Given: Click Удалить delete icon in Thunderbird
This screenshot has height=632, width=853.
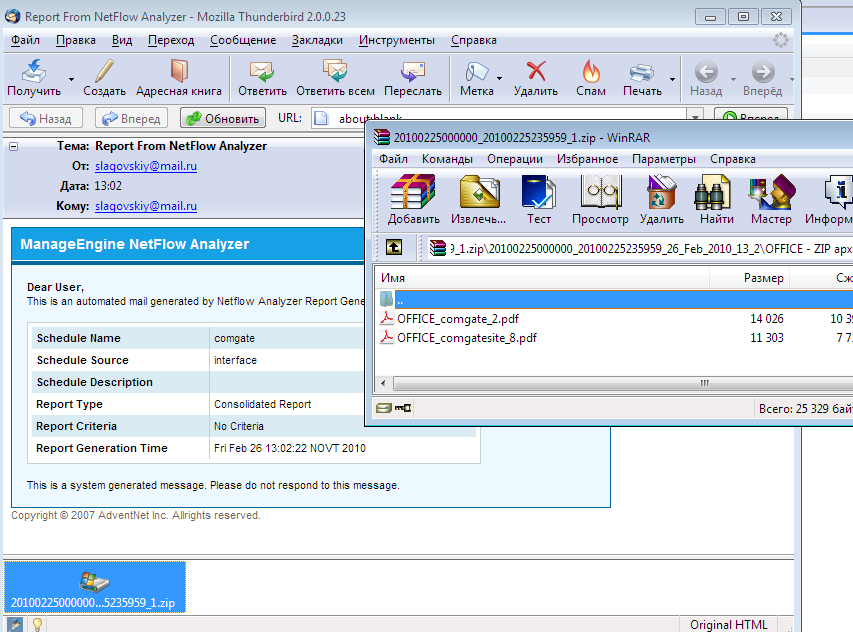Looking at the screenshot, I should coord(536,78).
